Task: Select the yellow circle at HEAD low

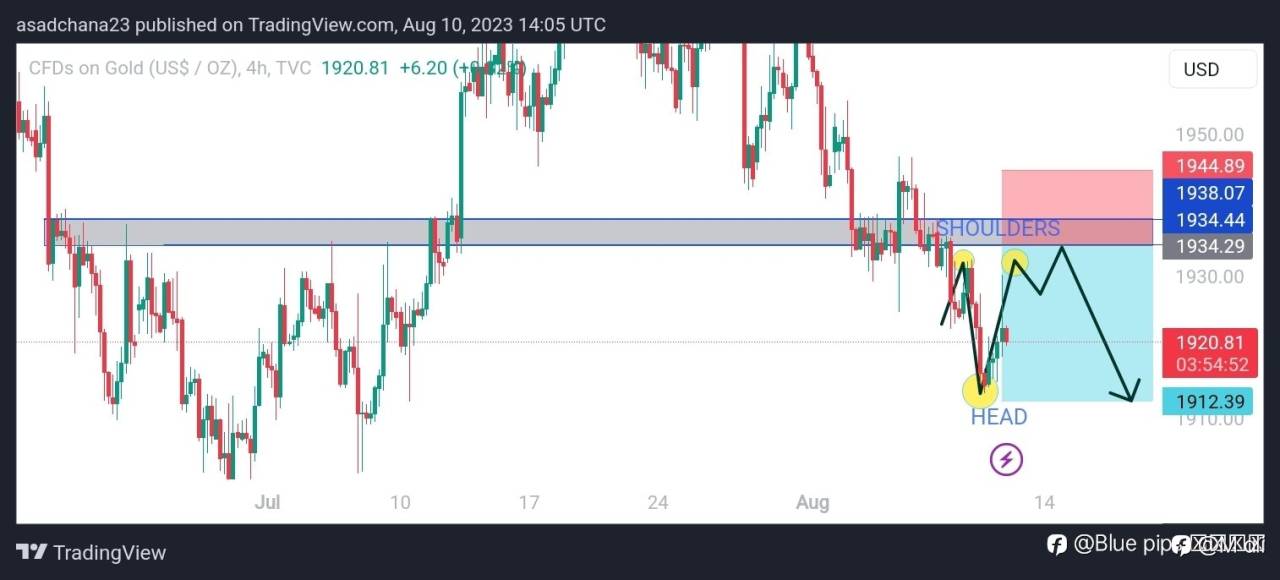Action: pyautogui.click(x=979, y=391)
